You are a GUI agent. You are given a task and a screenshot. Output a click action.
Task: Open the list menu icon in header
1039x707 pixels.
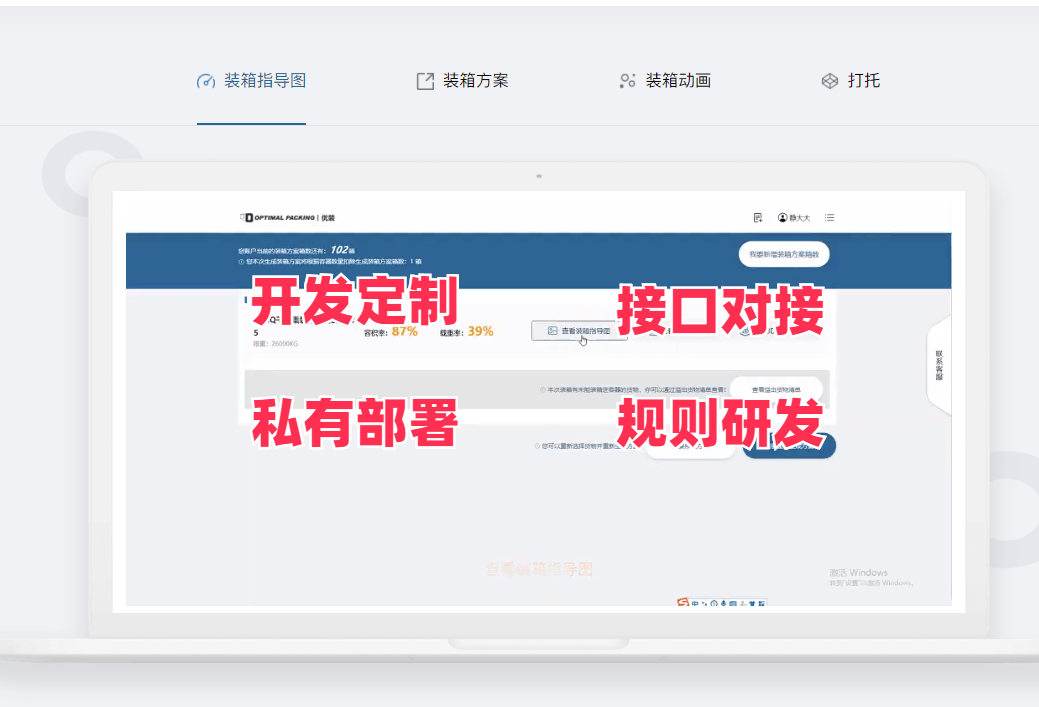(x=830, y=217)
